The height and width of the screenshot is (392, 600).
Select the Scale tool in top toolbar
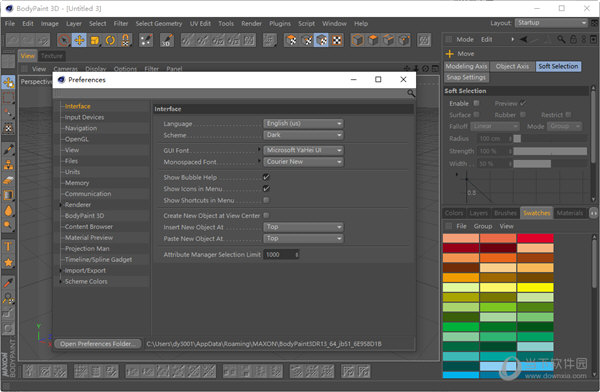(x=95, y=40)
